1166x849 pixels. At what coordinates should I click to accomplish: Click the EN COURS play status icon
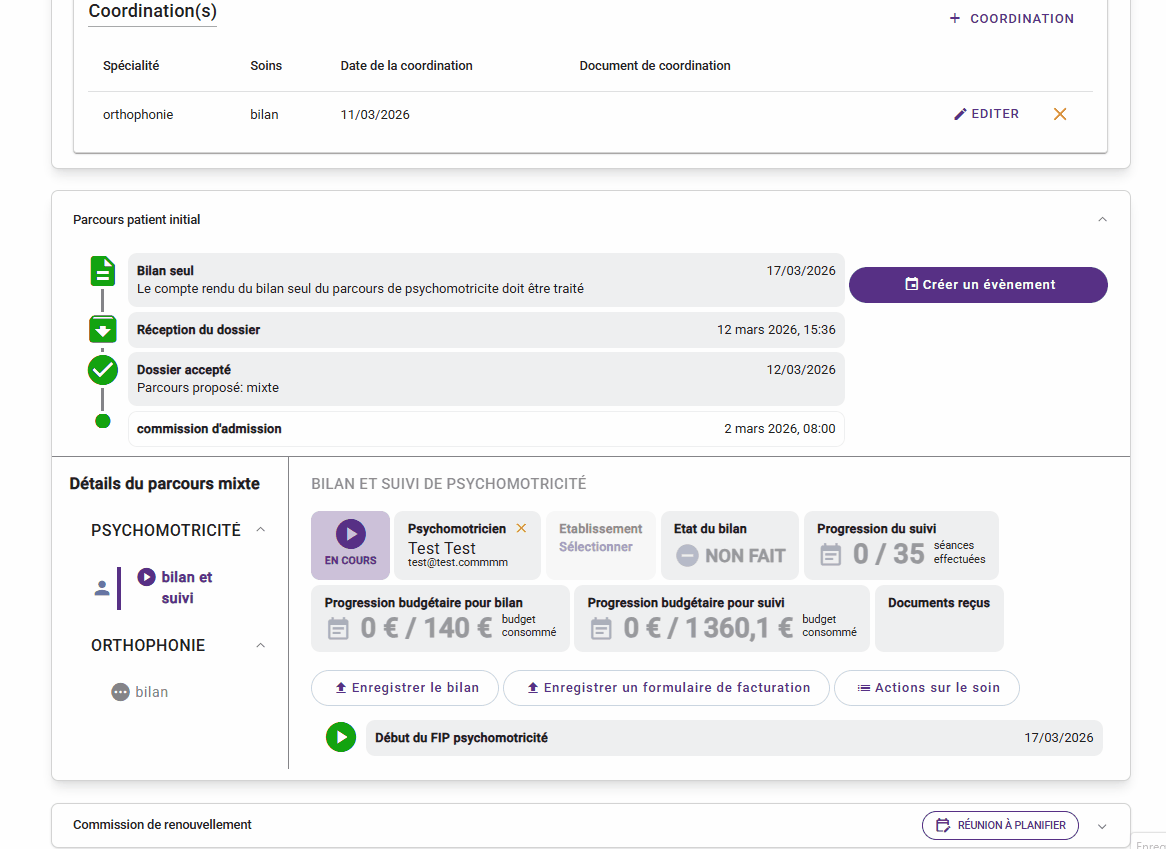point(350,534)
